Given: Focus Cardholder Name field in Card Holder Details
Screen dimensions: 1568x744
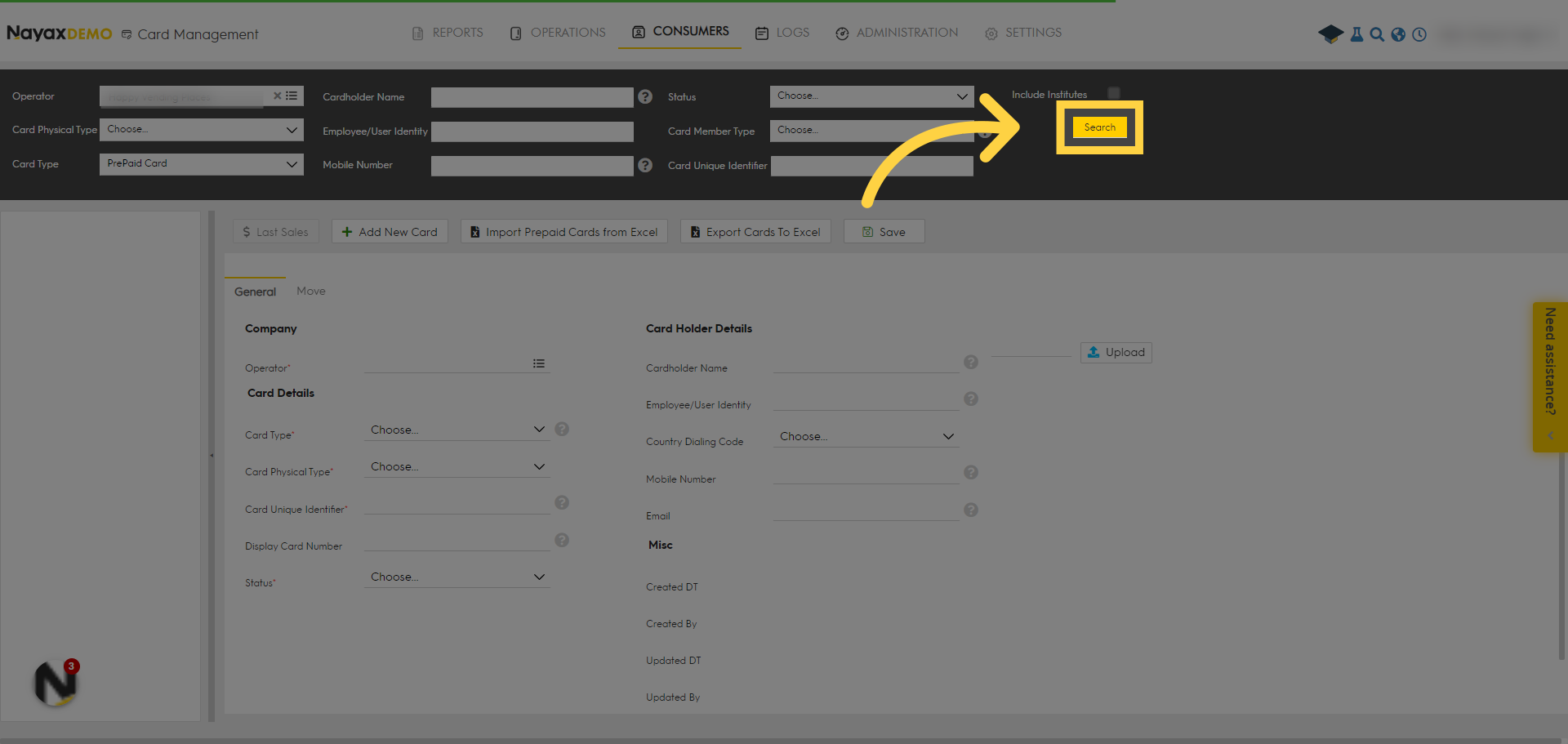Looking at the screenshot, I should 866,363.
